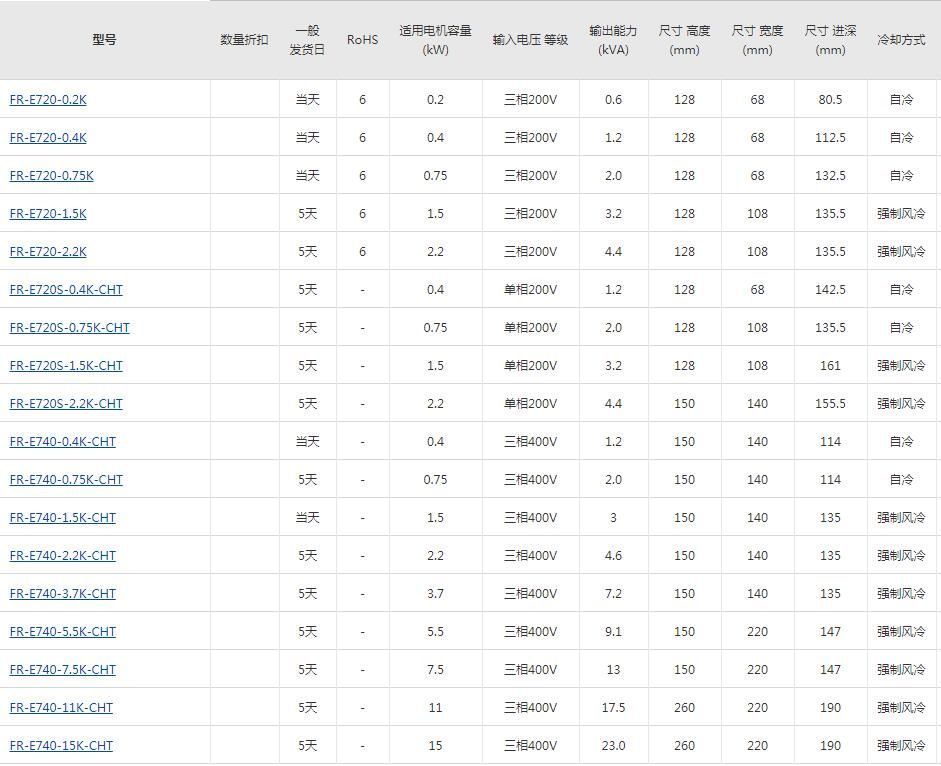Select the 3 kVA output cell
Image resolution: width=941 pixels, height=766 pixels.
[x=613, y=517]
